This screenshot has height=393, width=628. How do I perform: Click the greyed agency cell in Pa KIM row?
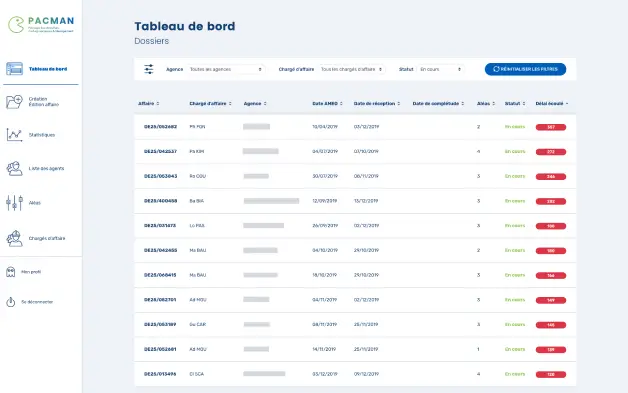point(261,151)
